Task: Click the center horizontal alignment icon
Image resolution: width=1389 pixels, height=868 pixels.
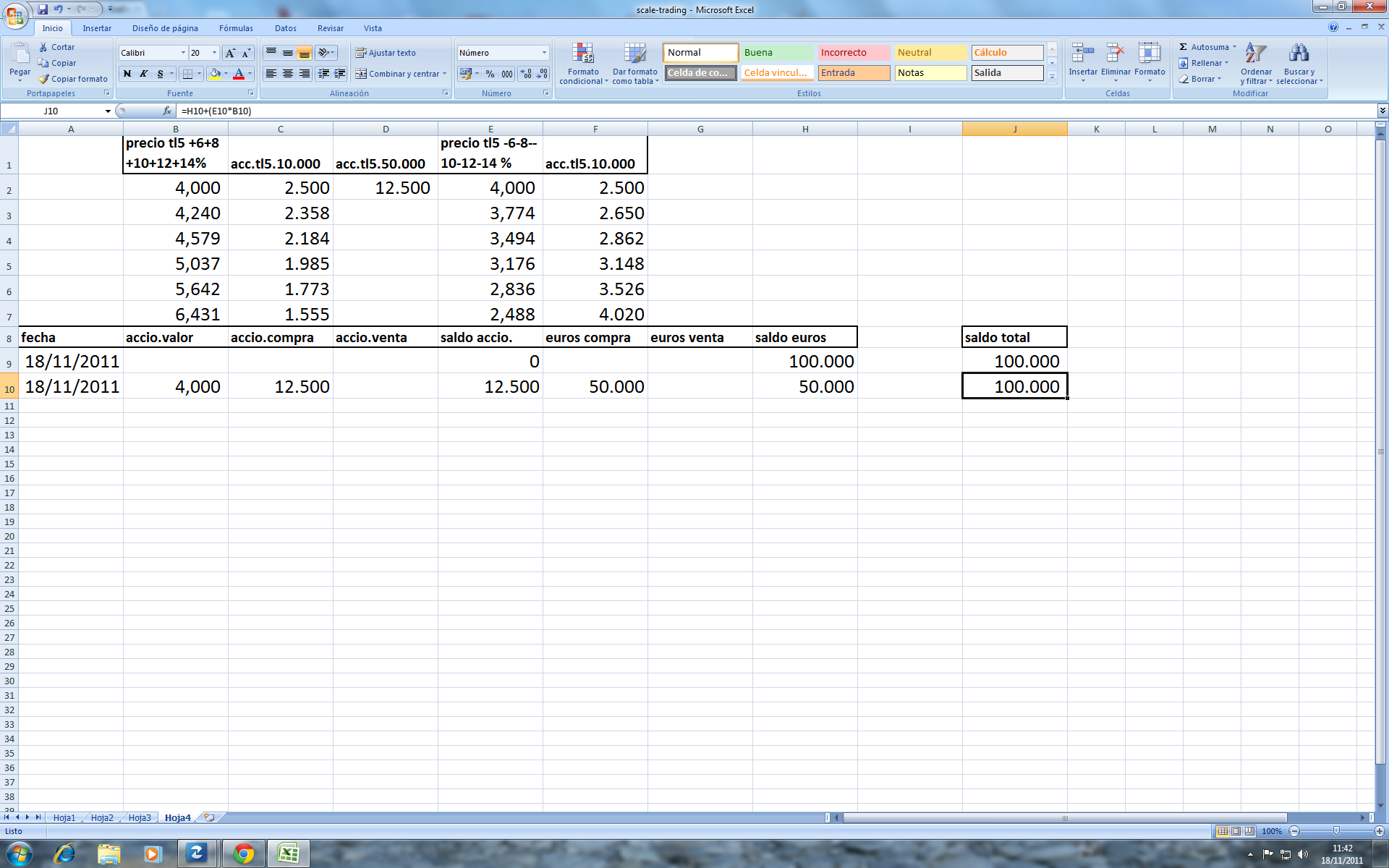Action: pos(287,74)
